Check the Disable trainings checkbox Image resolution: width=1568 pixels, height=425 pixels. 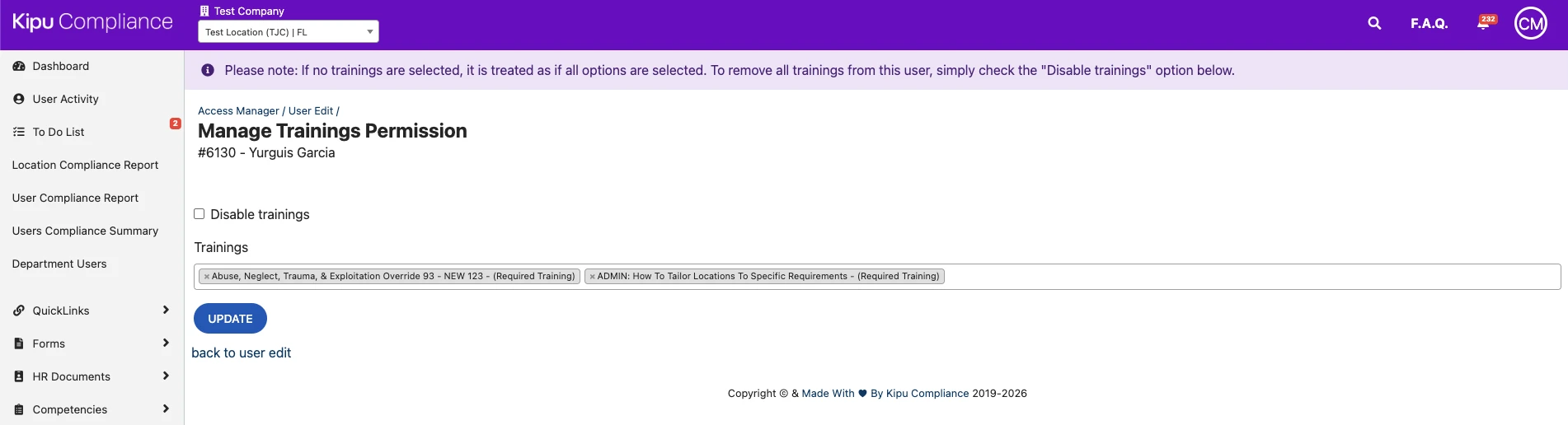pyautogui.click(x=200, y=214)
